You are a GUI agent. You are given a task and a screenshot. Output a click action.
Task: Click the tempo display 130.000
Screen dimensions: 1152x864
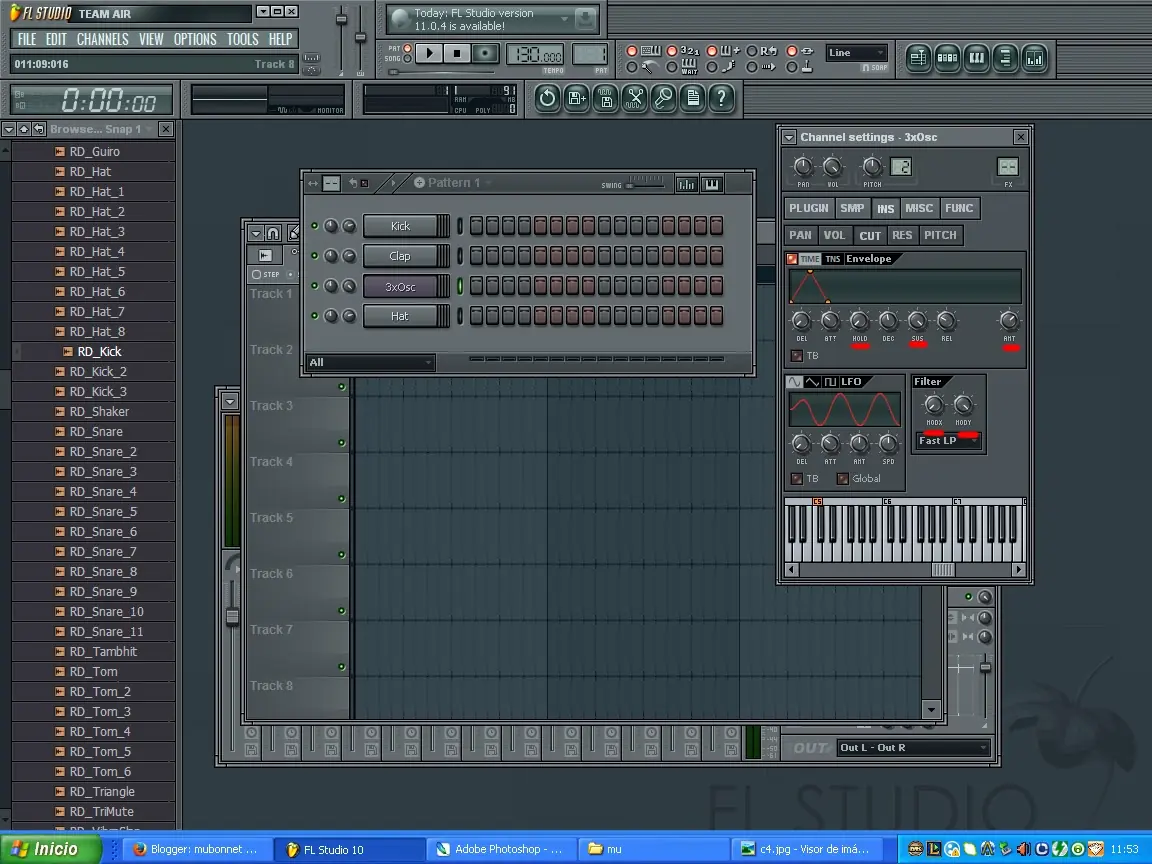[x=536, y=54]
